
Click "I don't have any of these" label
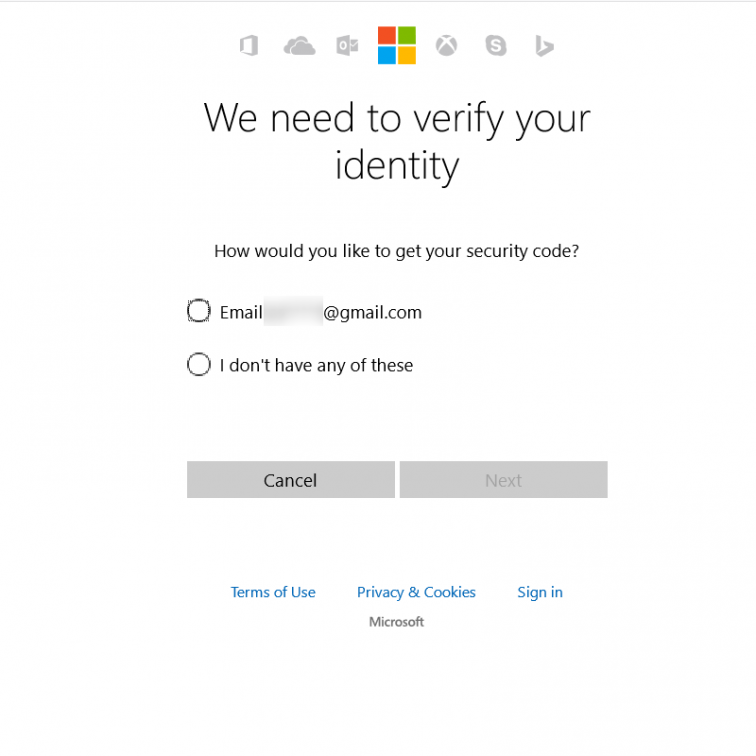click(x=316, y=365)
